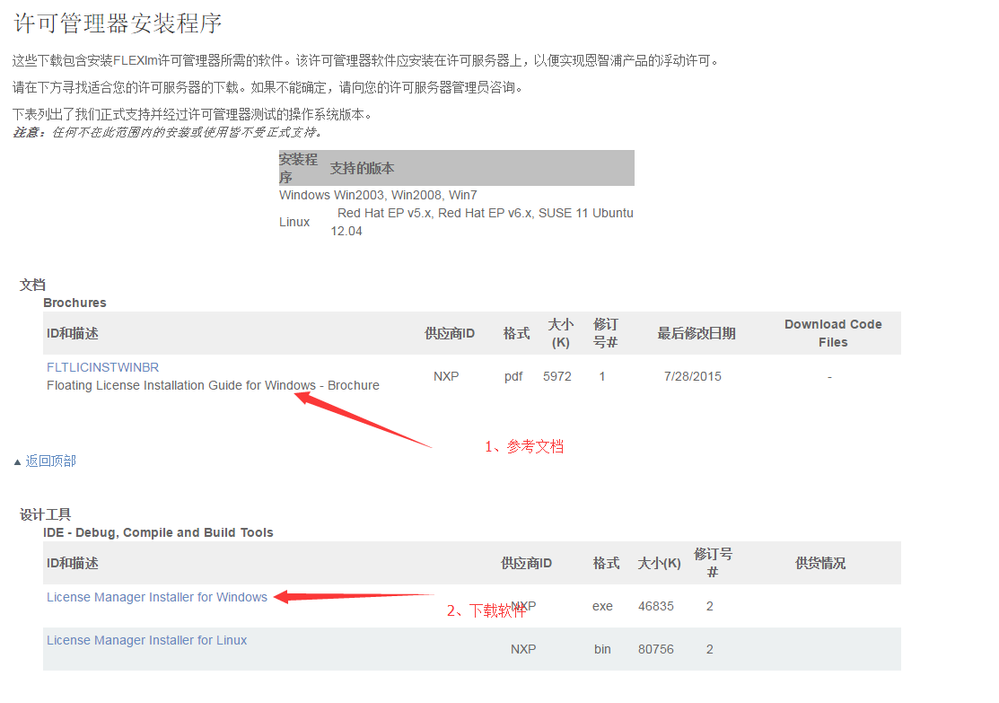Click the revision 1 cell in FLTLICINSTWINBR row
Viewport: 999px width, 703px height.
[602, 376]
